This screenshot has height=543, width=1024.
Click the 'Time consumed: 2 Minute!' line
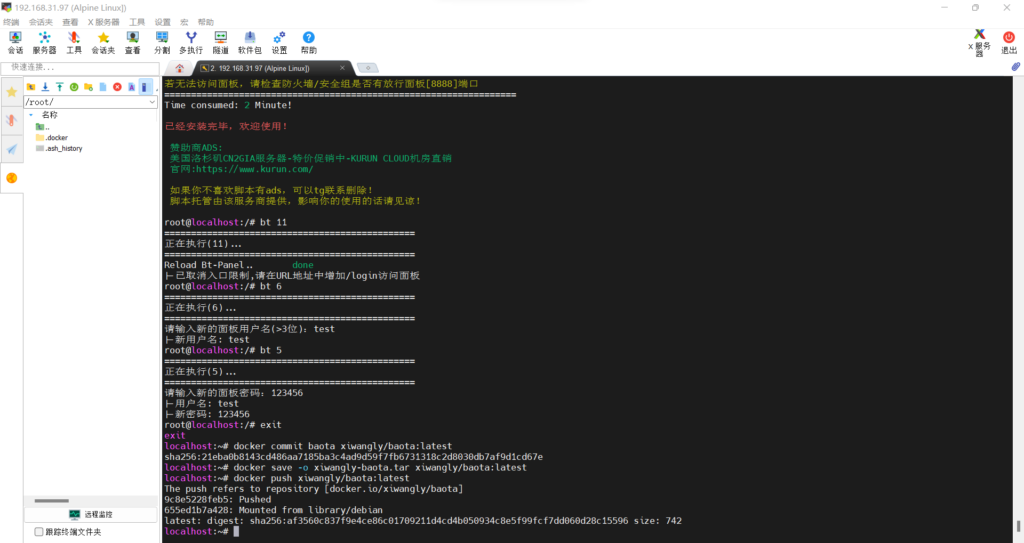(228, 105)
